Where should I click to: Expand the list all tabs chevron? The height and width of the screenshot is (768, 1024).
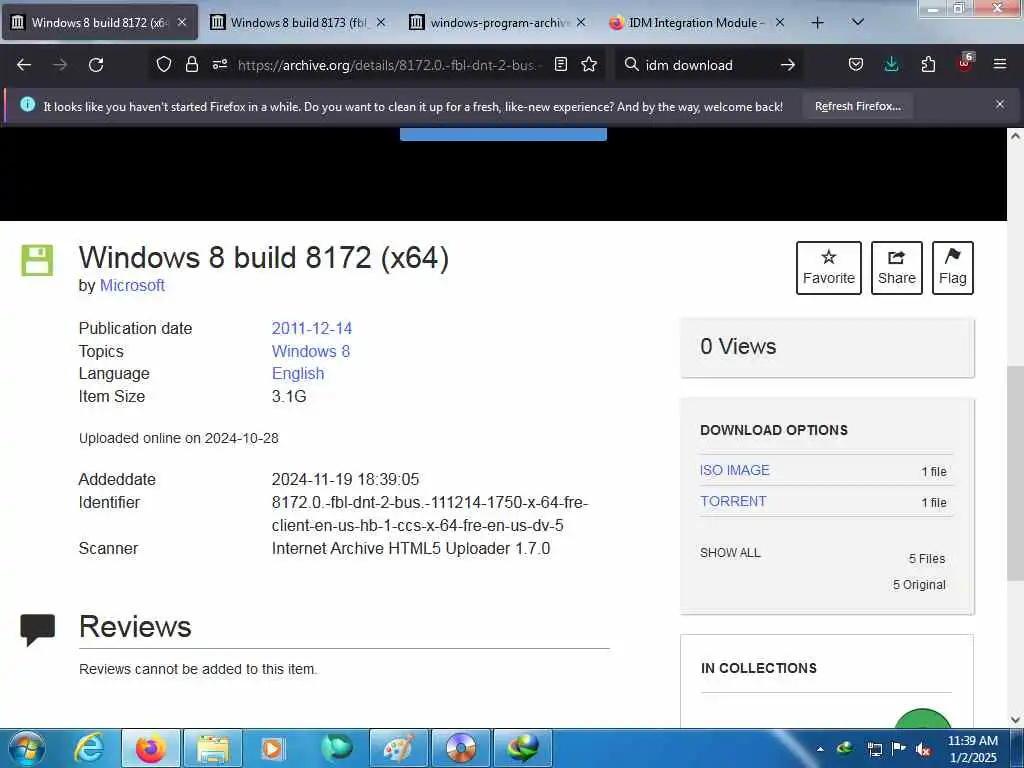click(858, 22)
